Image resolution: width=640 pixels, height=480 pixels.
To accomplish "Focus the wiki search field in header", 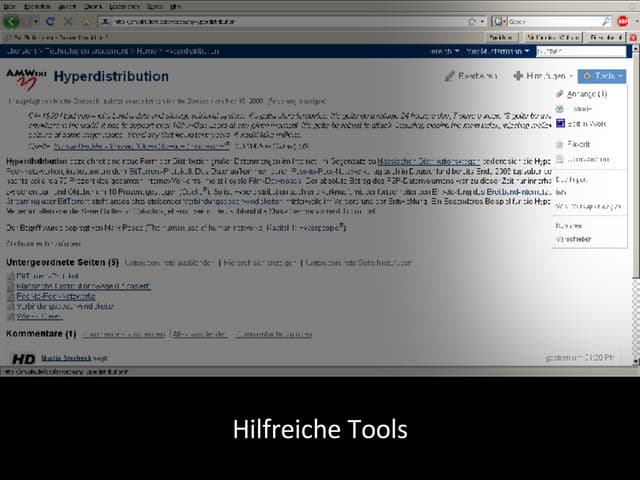I will [x=581, y=51].
